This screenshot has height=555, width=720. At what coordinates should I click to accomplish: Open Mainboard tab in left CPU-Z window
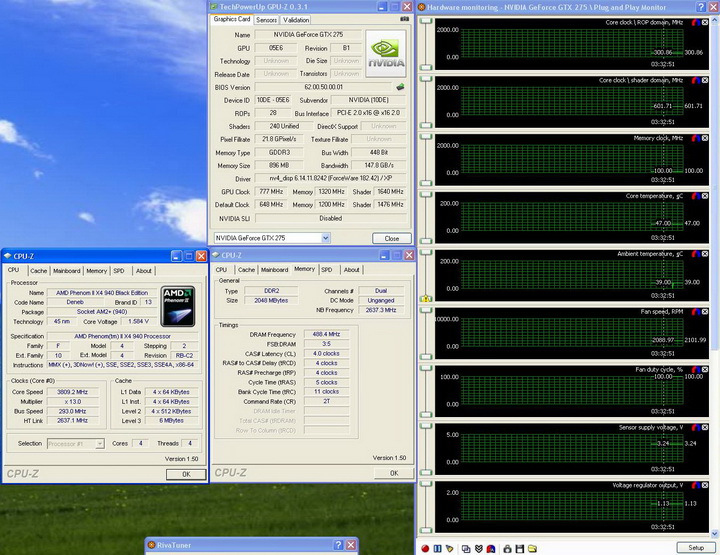click(67, 271)
